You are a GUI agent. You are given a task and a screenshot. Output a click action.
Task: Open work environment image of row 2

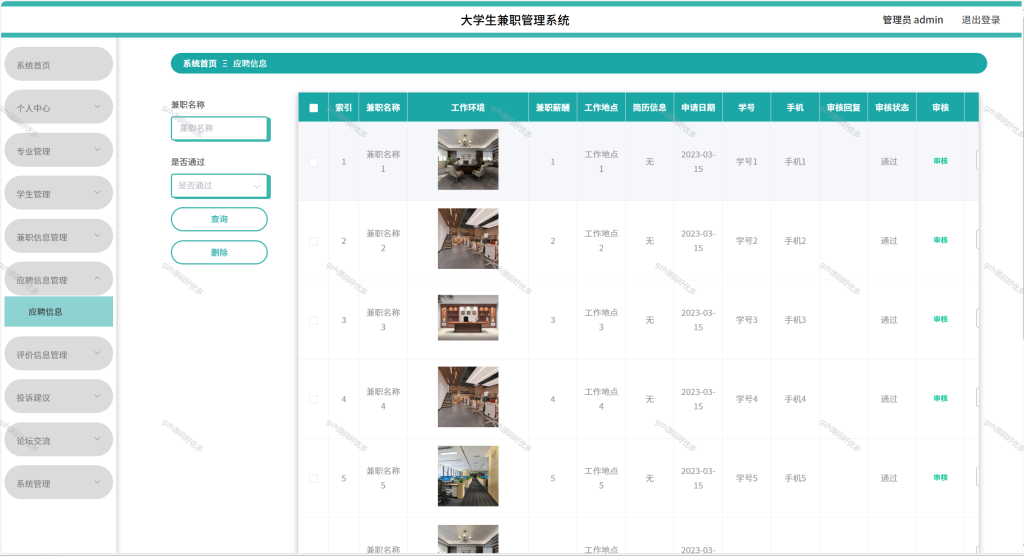468,238
